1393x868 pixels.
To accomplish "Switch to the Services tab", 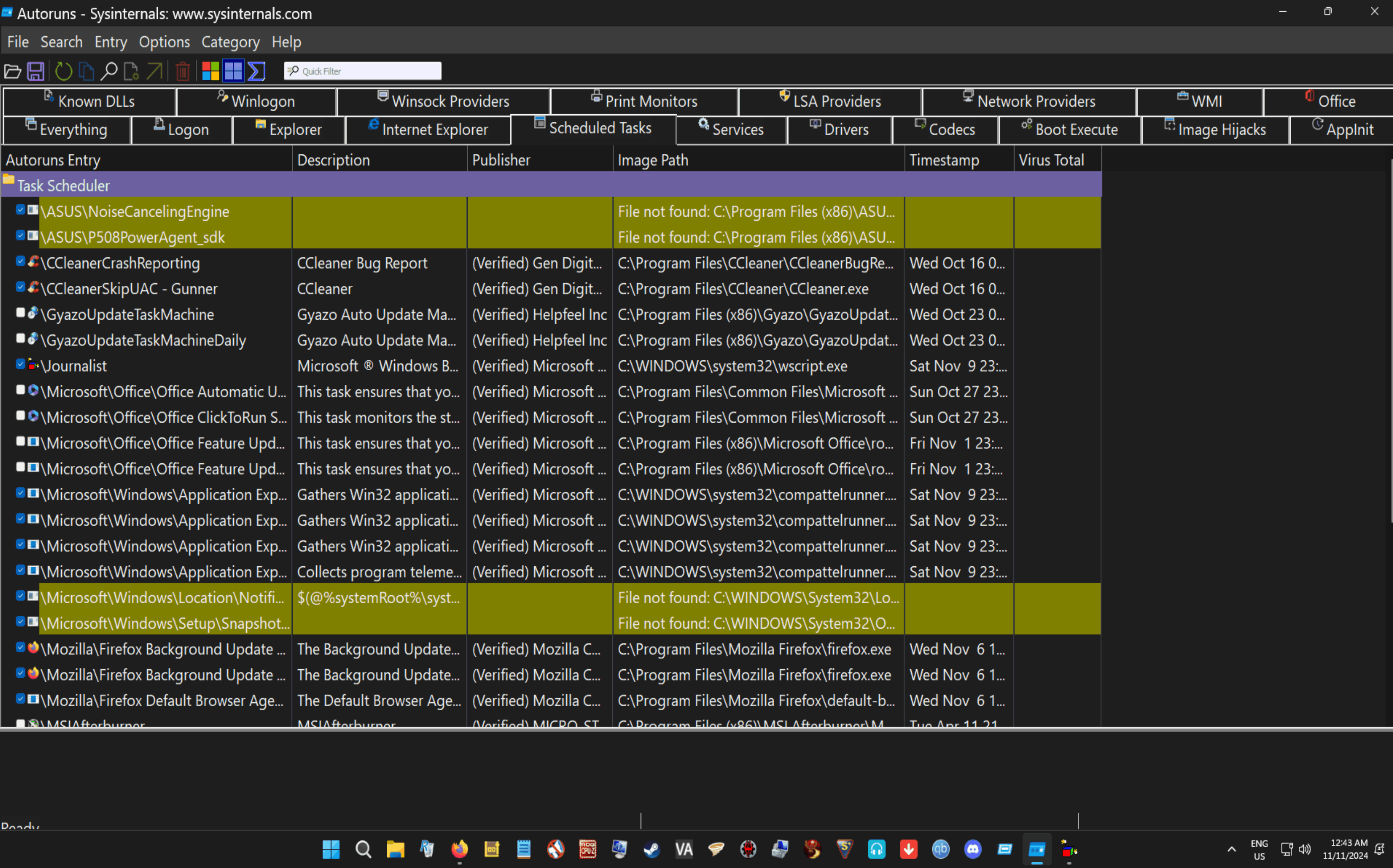I will point(731,130).
